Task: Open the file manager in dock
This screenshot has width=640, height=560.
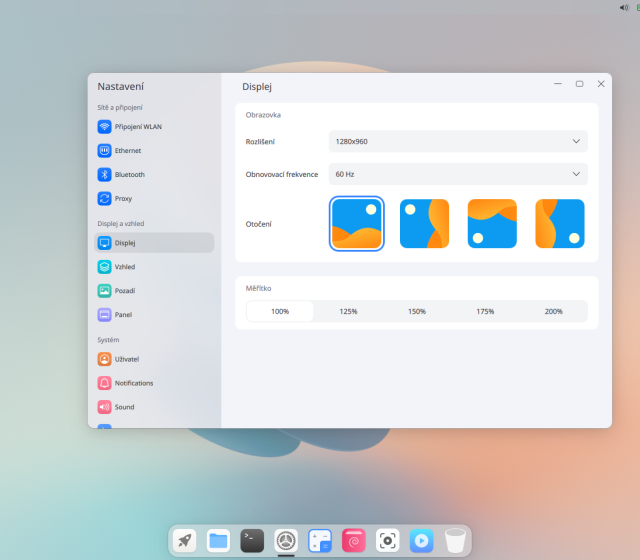Action: (218, 541)
